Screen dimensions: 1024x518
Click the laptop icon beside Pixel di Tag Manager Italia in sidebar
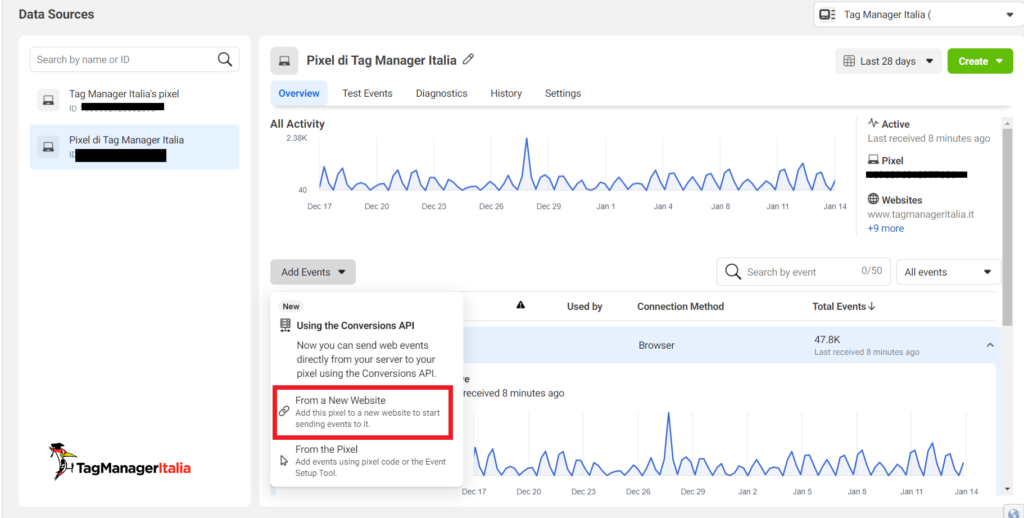[48, 146]
